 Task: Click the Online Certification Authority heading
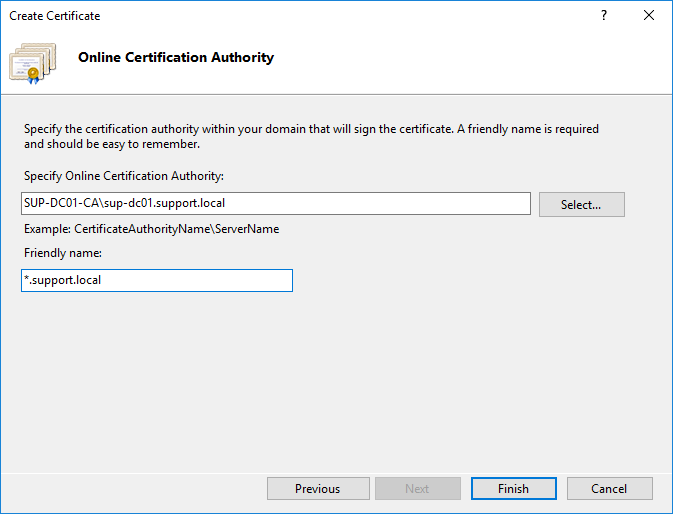pyautogui.click(x=175, y=57)
